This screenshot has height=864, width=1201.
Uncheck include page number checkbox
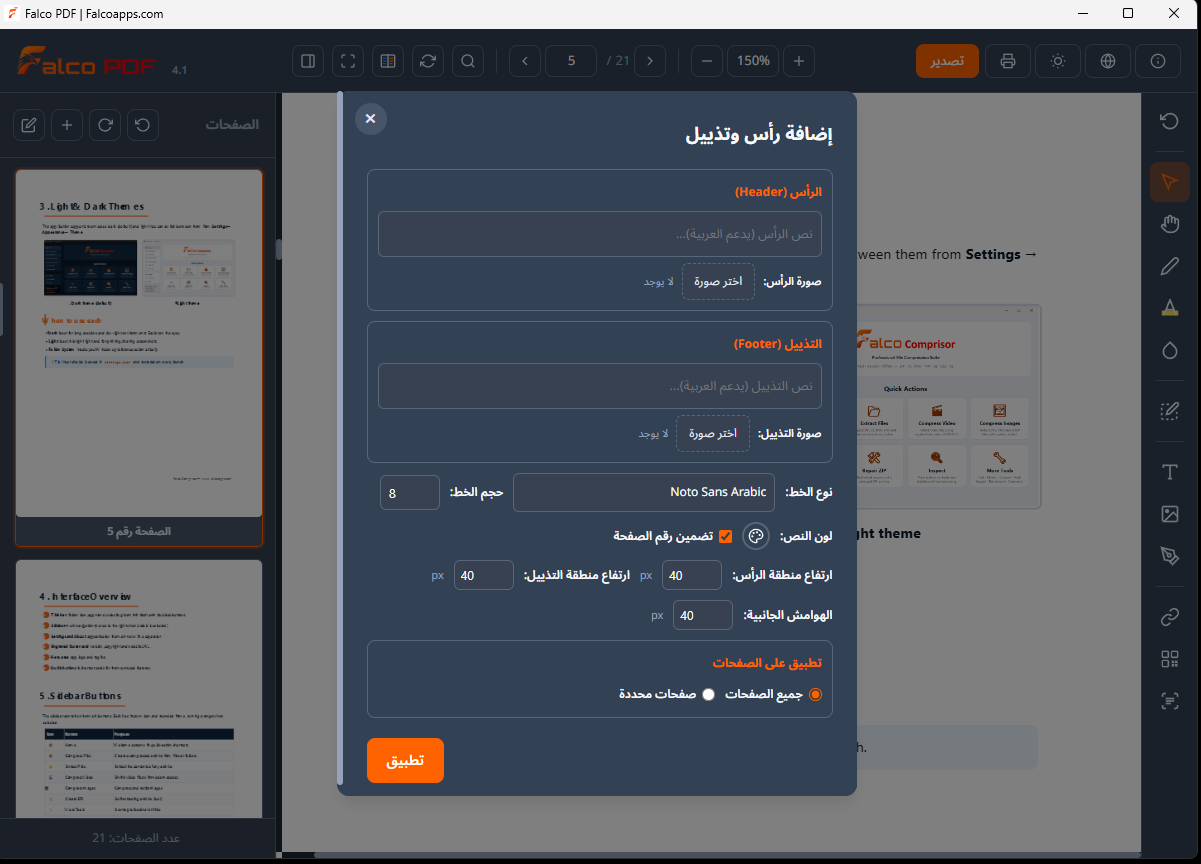[x=726, y=536]
